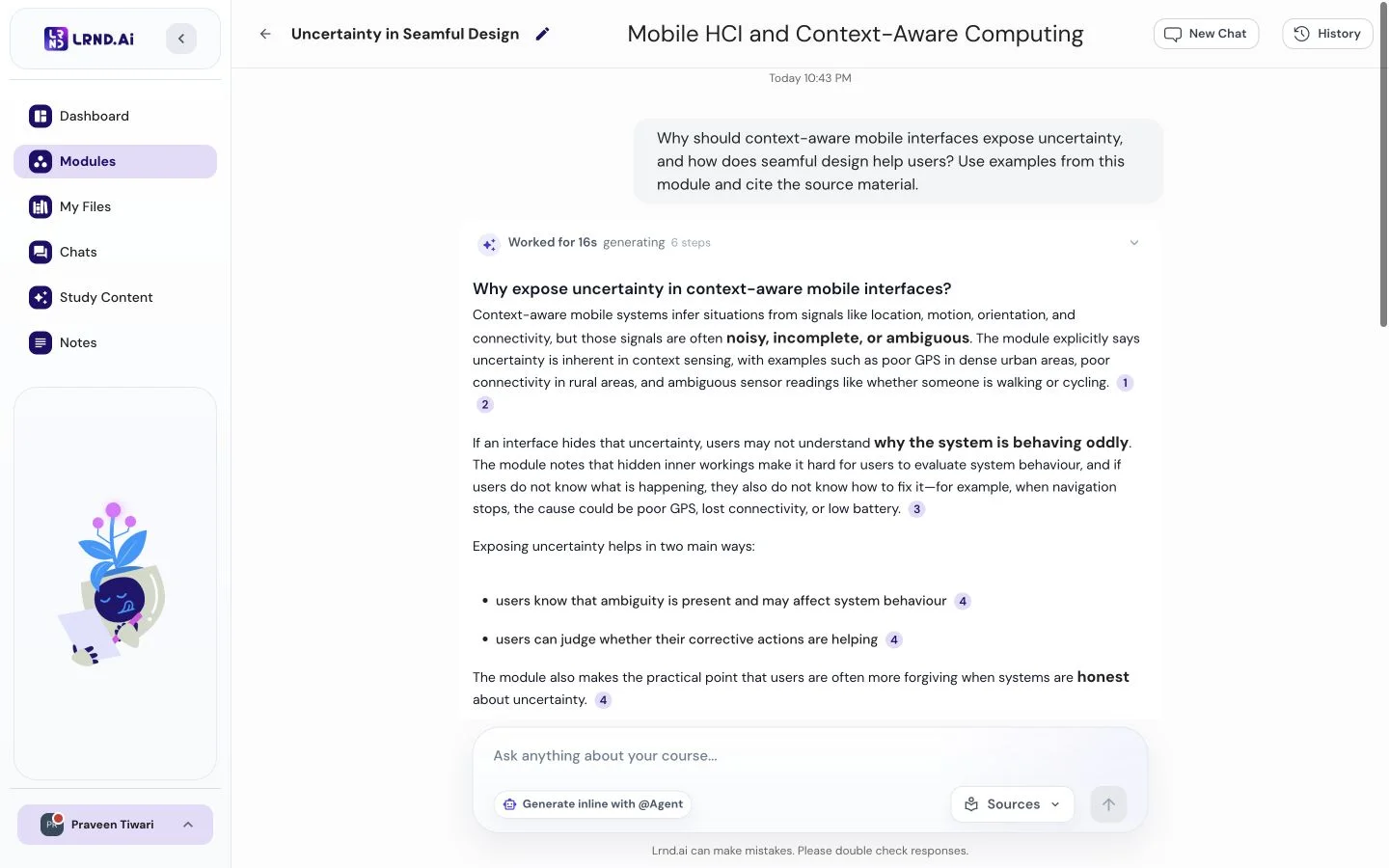
Task: Collapse the sidebar with the chevron button
Action: click(181, 39)
